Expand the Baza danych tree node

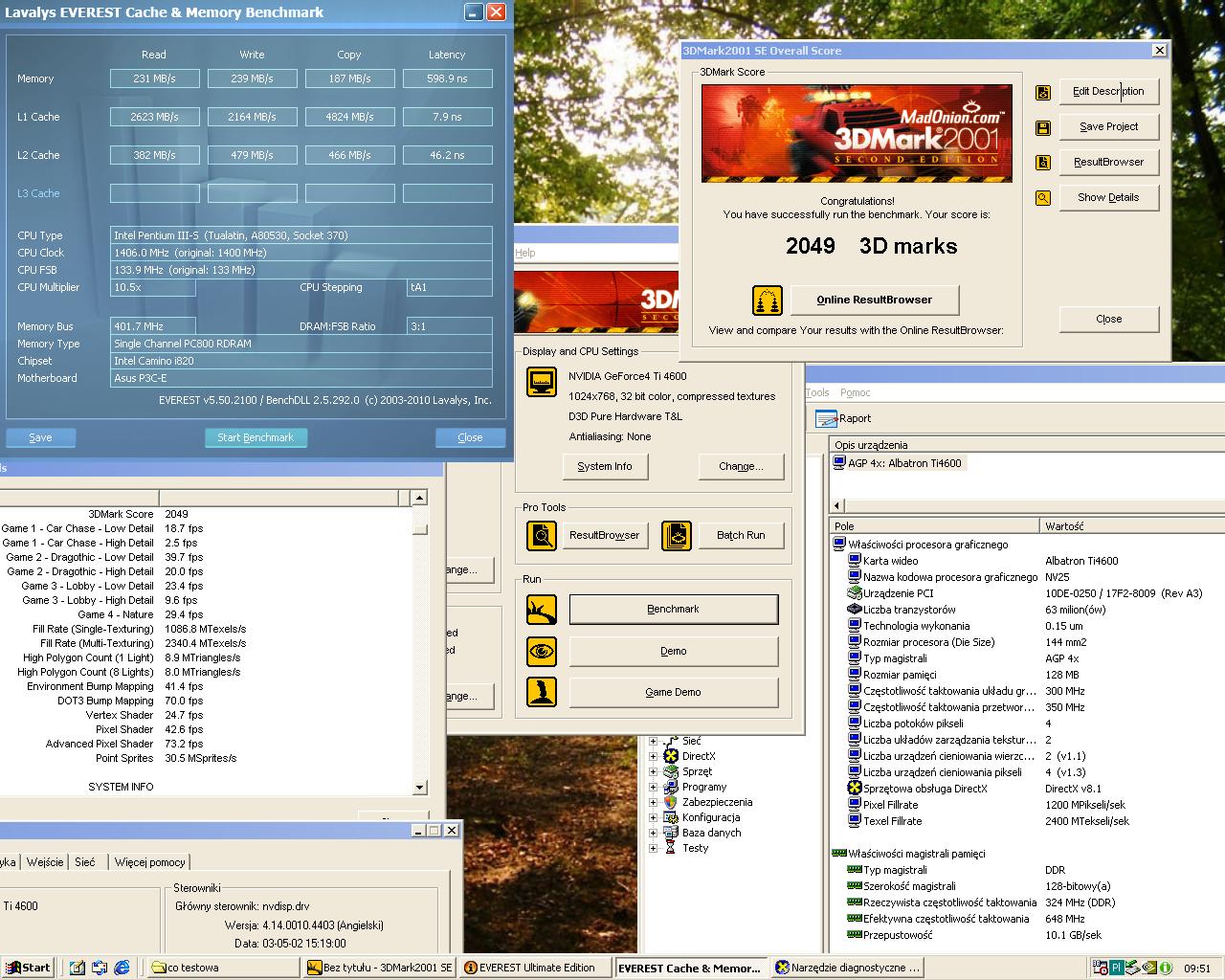coord(654,833)
